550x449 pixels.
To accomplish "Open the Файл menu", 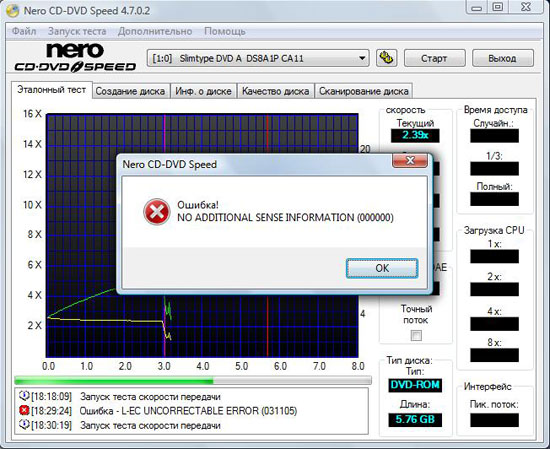I will coord(24,31).
